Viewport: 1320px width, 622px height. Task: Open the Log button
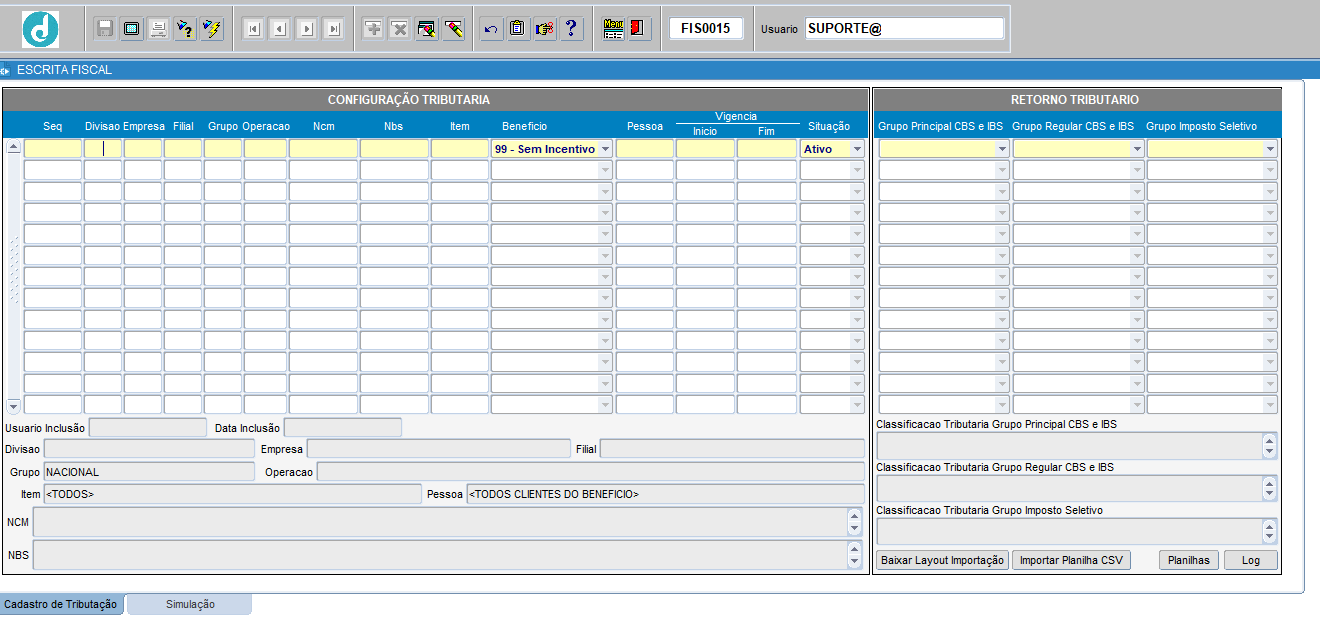pyautogui.click(x=1250, y=560)
